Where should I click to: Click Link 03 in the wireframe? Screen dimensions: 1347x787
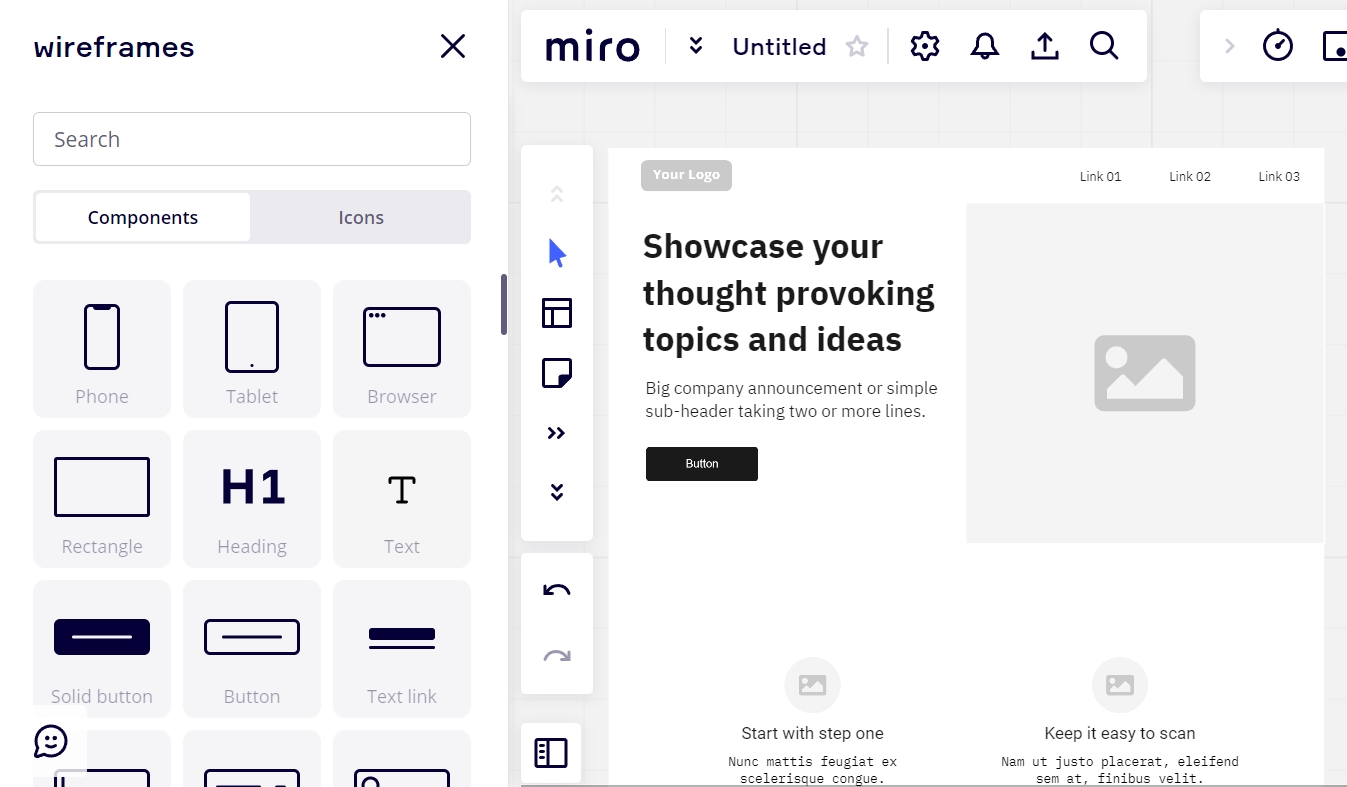click(x=1279, y=177)
